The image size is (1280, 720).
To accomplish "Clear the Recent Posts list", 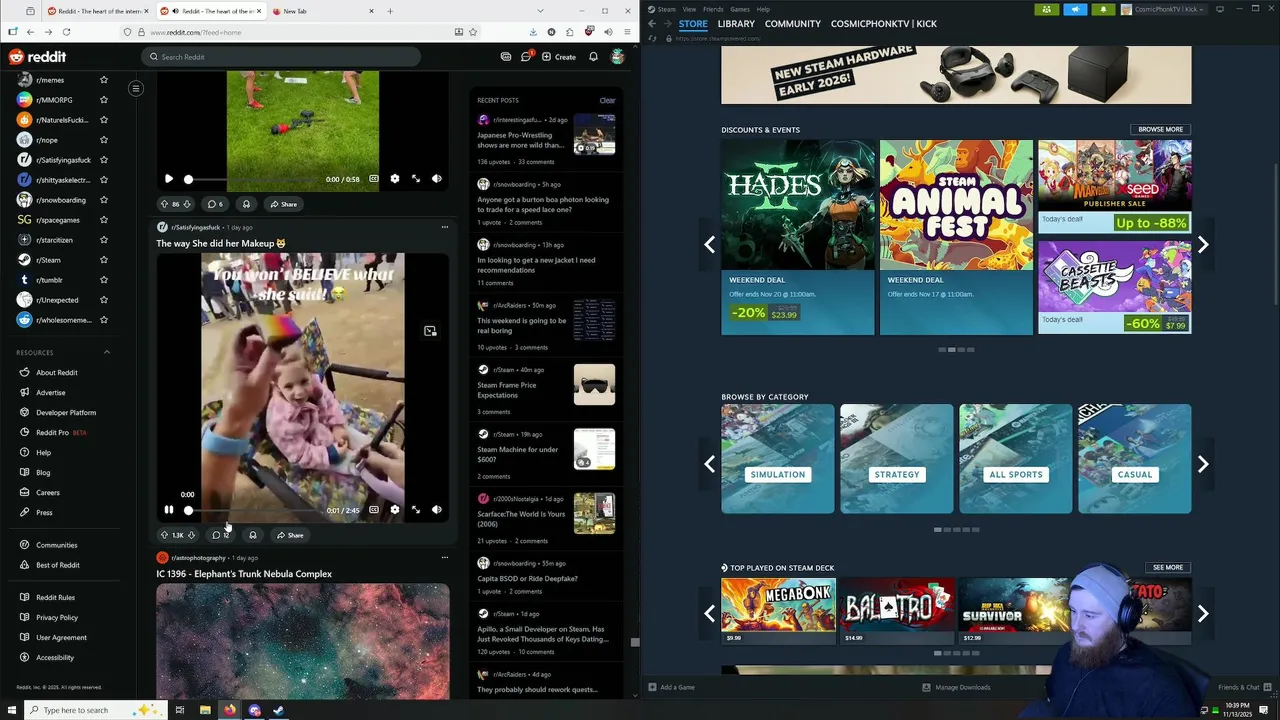I will pyautogui.click(x=607, y=100).
